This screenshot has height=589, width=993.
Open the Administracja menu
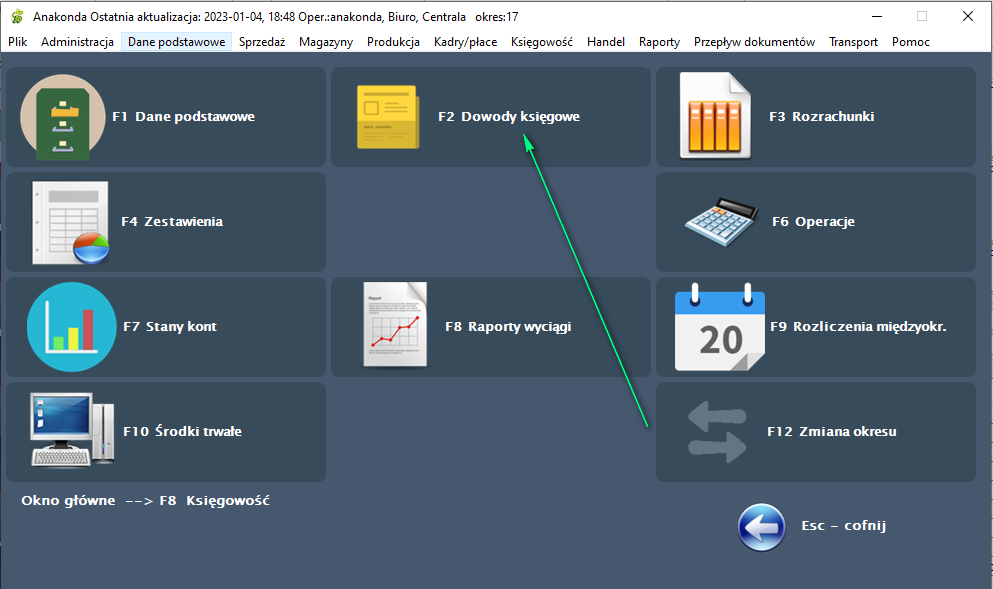(x=77, y=42)
